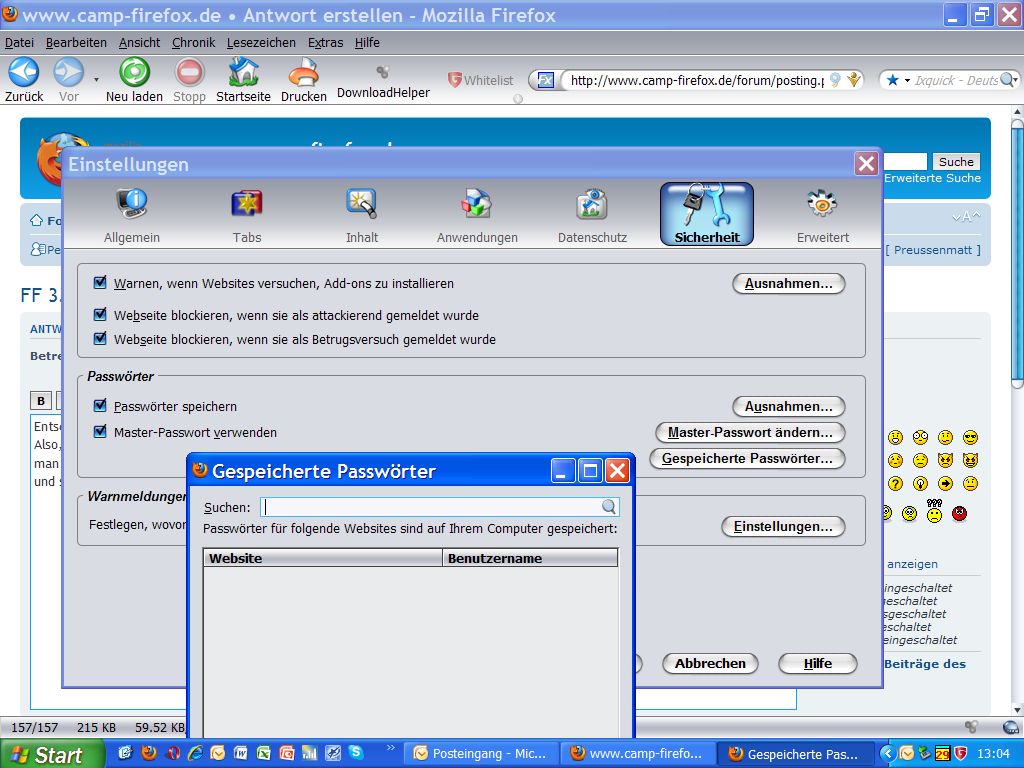
Task: Click the Neu laden reload icon
Action: [x=134, y=73]
